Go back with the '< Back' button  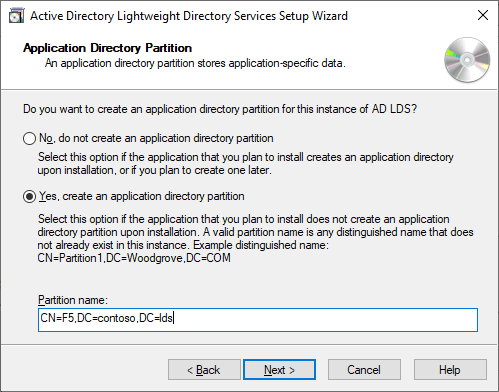204,369
